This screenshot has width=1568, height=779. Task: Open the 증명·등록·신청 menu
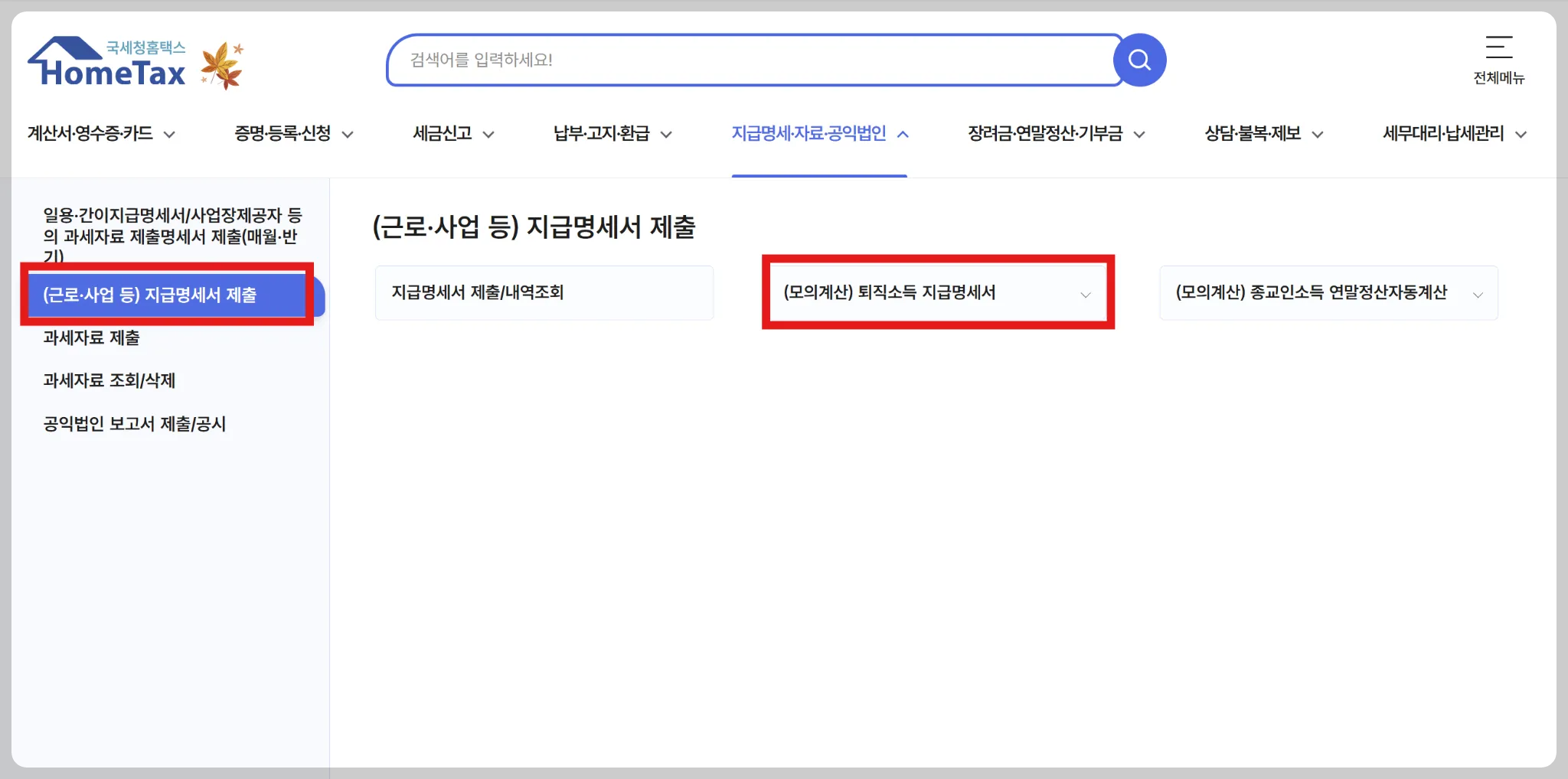[x=283, y=134]
